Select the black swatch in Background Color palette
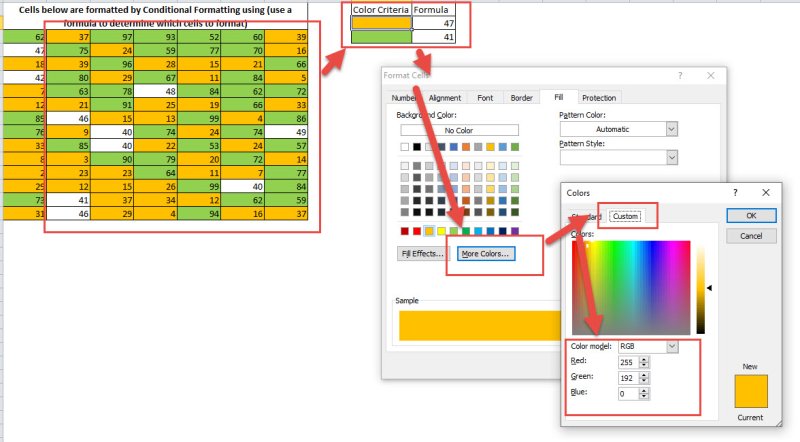The width and height of the screenshot is (800, 442). point(417,147)
